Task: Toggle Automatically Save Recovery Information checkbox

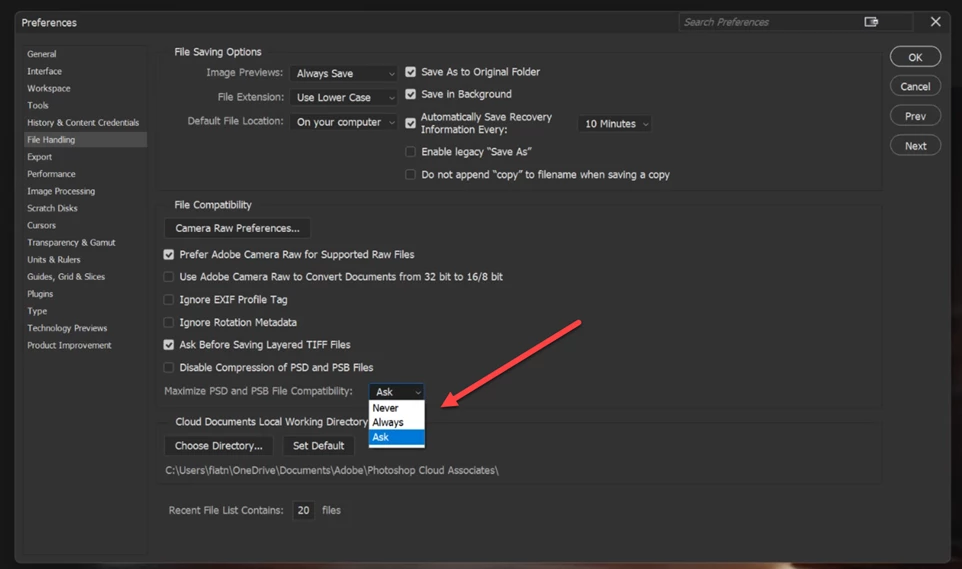Action: tap(410, 123)
